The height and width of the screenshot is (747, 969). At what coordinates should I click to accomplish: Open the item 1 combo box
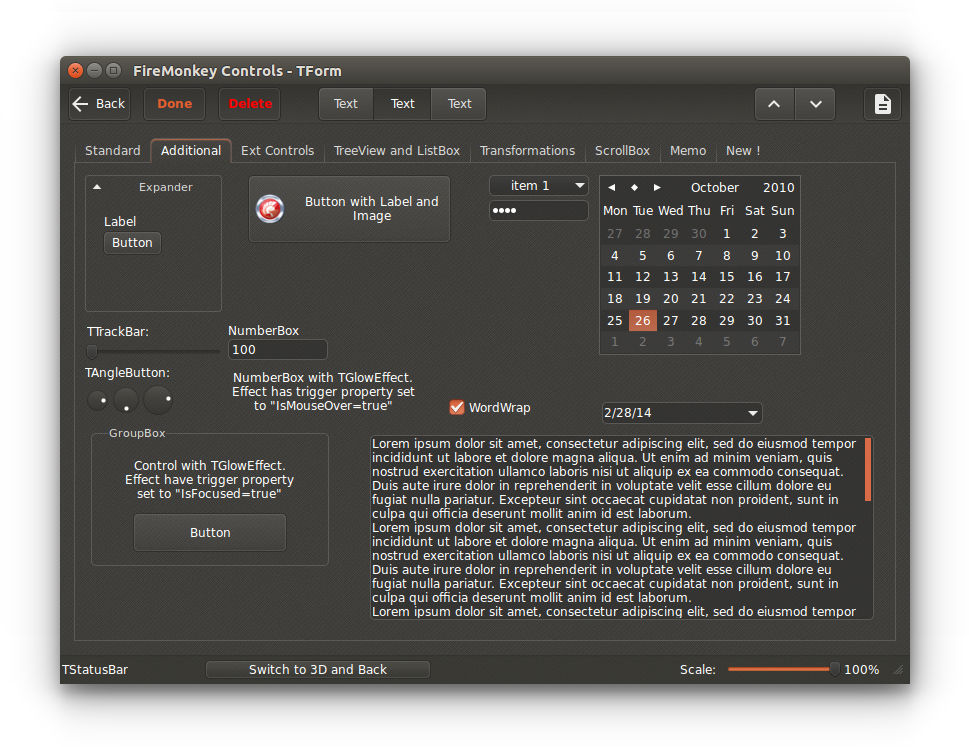click(x=538, y=185)
